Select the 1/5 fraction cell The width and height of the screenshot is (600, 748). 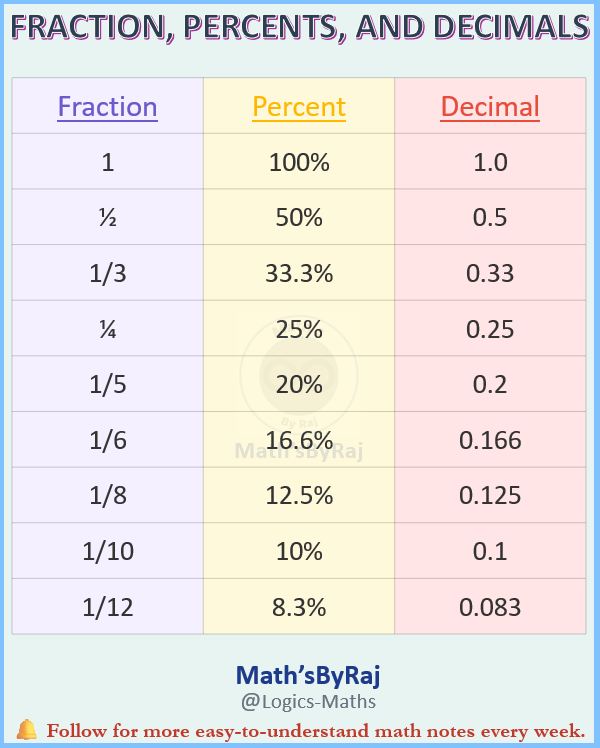click(108, 384)
